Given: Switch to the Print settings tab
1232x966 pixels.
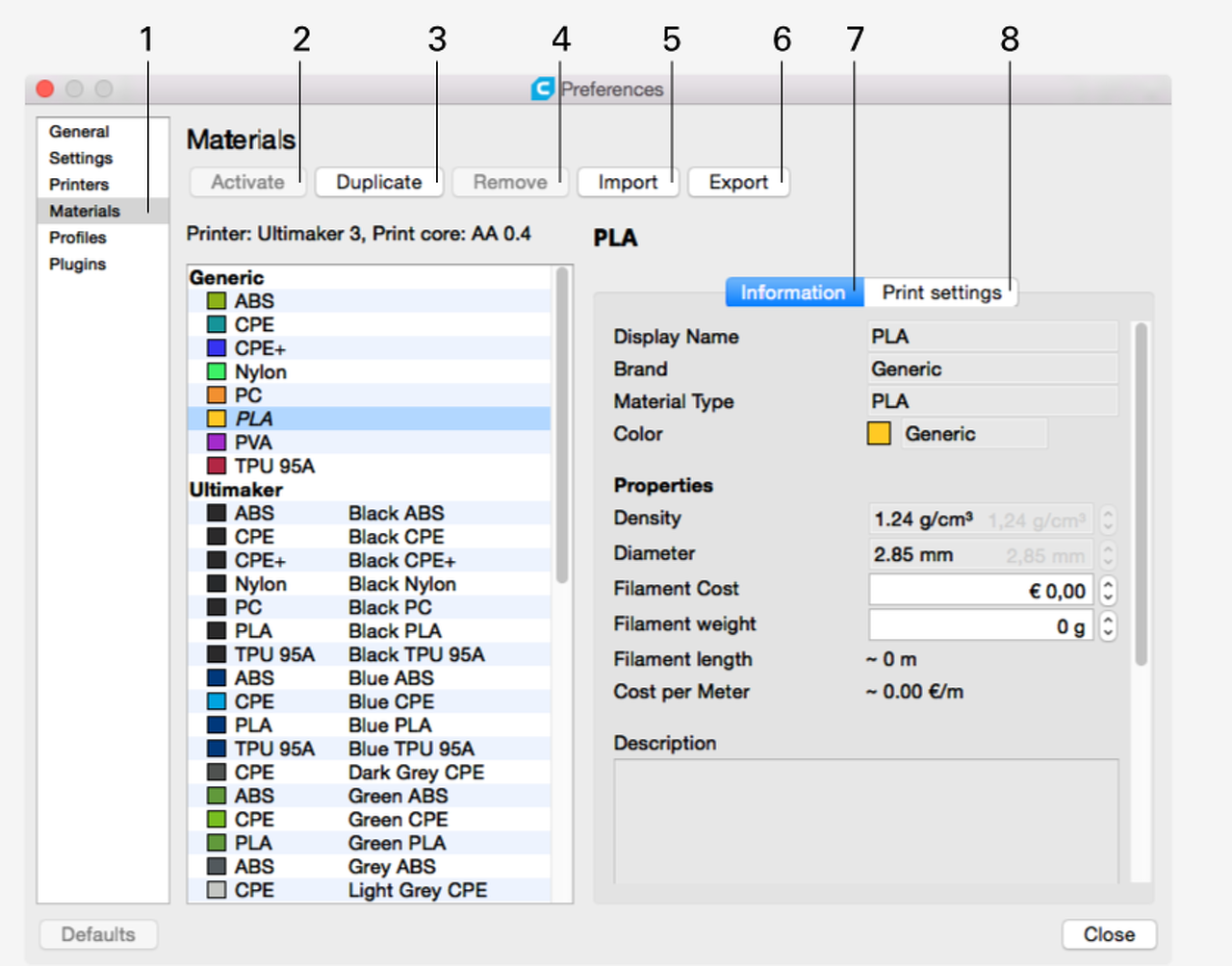Looking at the screenshot, I should click(x=940, y=292).
